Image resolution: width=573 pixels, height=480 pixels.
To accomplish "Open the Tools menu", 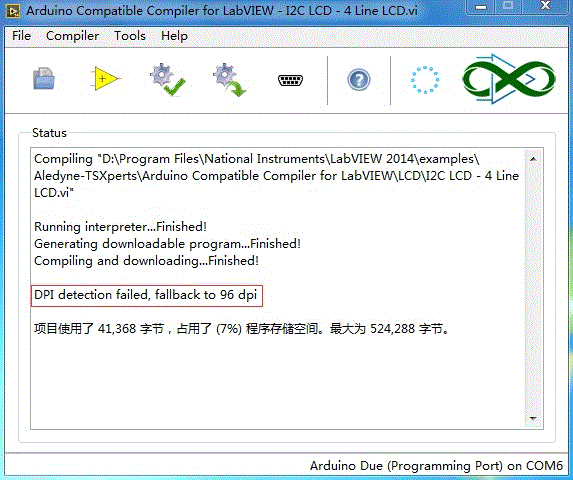I will click(130, 36).
